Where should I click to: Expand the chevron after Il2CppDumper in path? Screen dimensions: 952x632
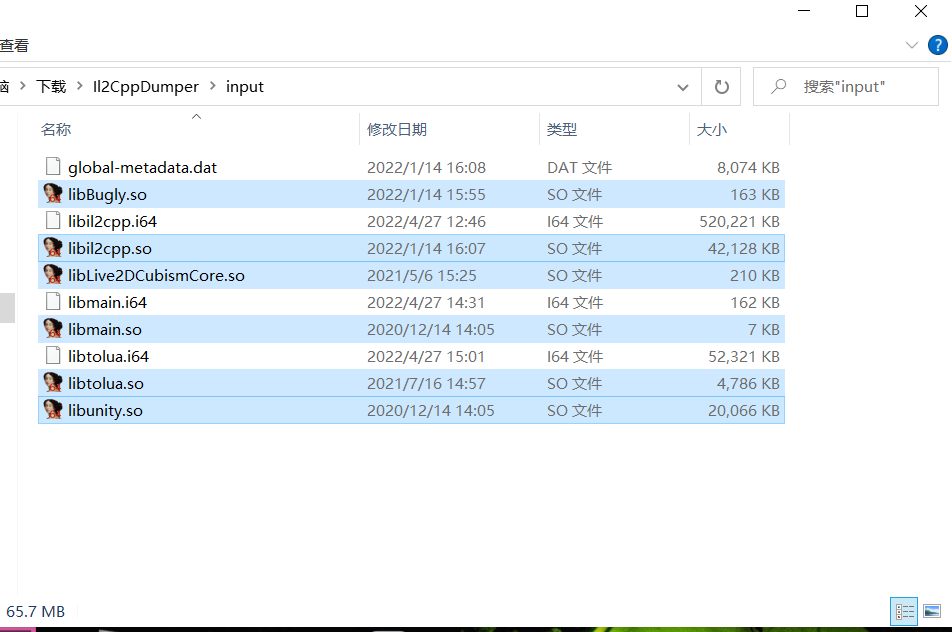coord(212,87)
